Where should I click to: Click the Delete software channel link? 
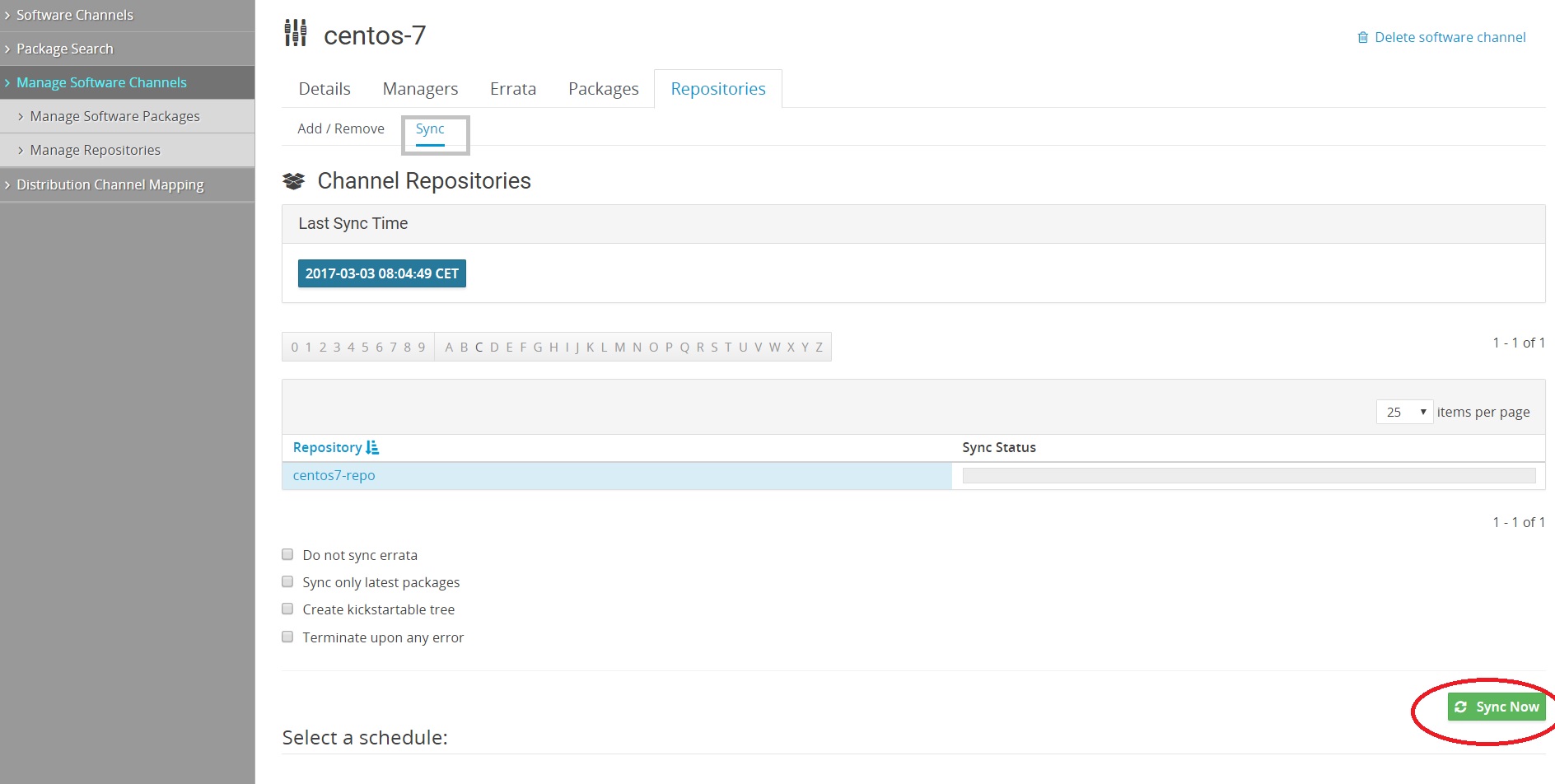[x=1450, y=37]
